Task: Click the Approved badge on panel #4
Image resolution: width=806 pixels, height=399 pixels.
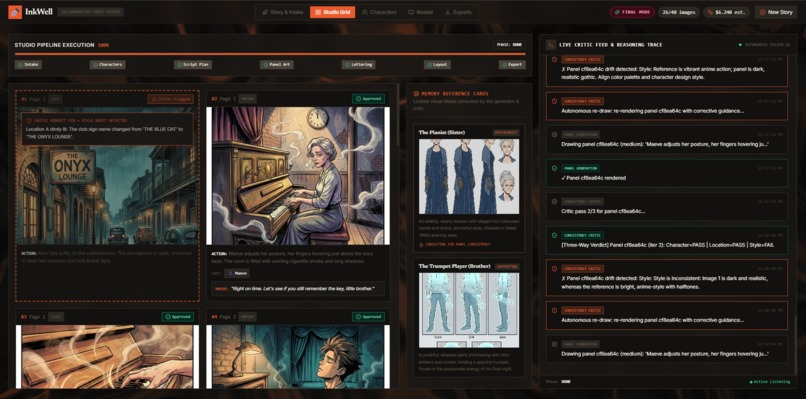Action: point(368,317)
